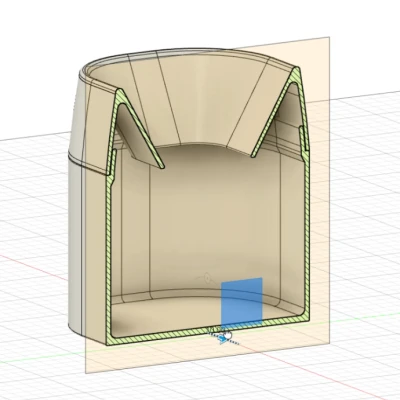The image size is (400, 400).
Task: Select the green hatched bottom wall section
Action: [208, 331]
